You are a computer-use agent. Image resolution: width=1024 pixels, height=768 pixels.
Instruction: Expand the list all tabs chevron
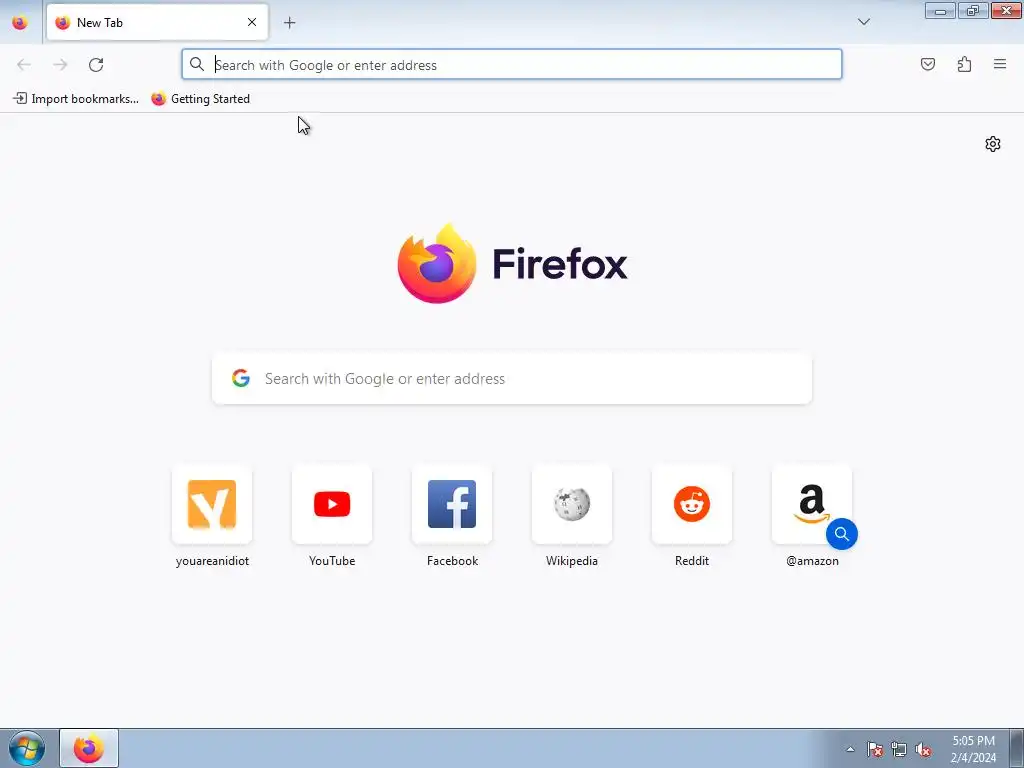(x=863, y=22)
